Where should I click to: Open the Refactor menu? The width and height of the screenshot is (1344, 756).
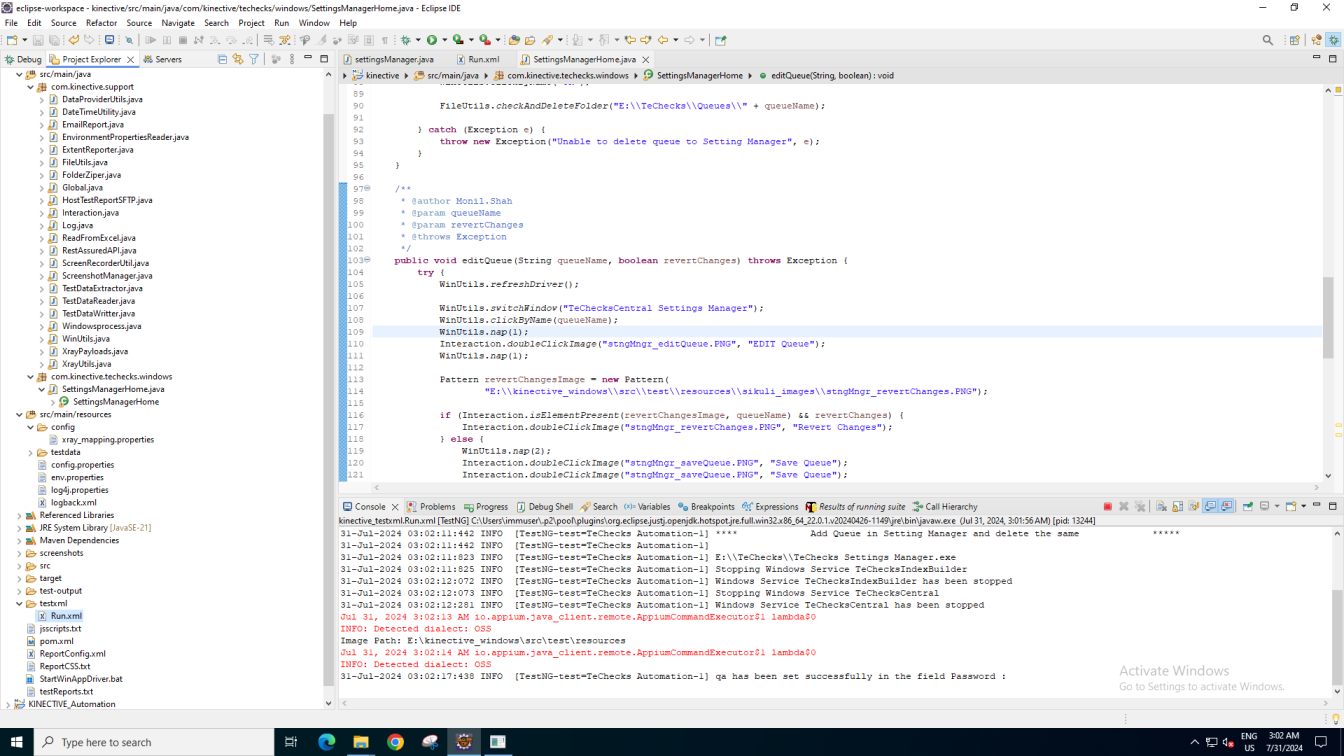(x=101, y=23)
